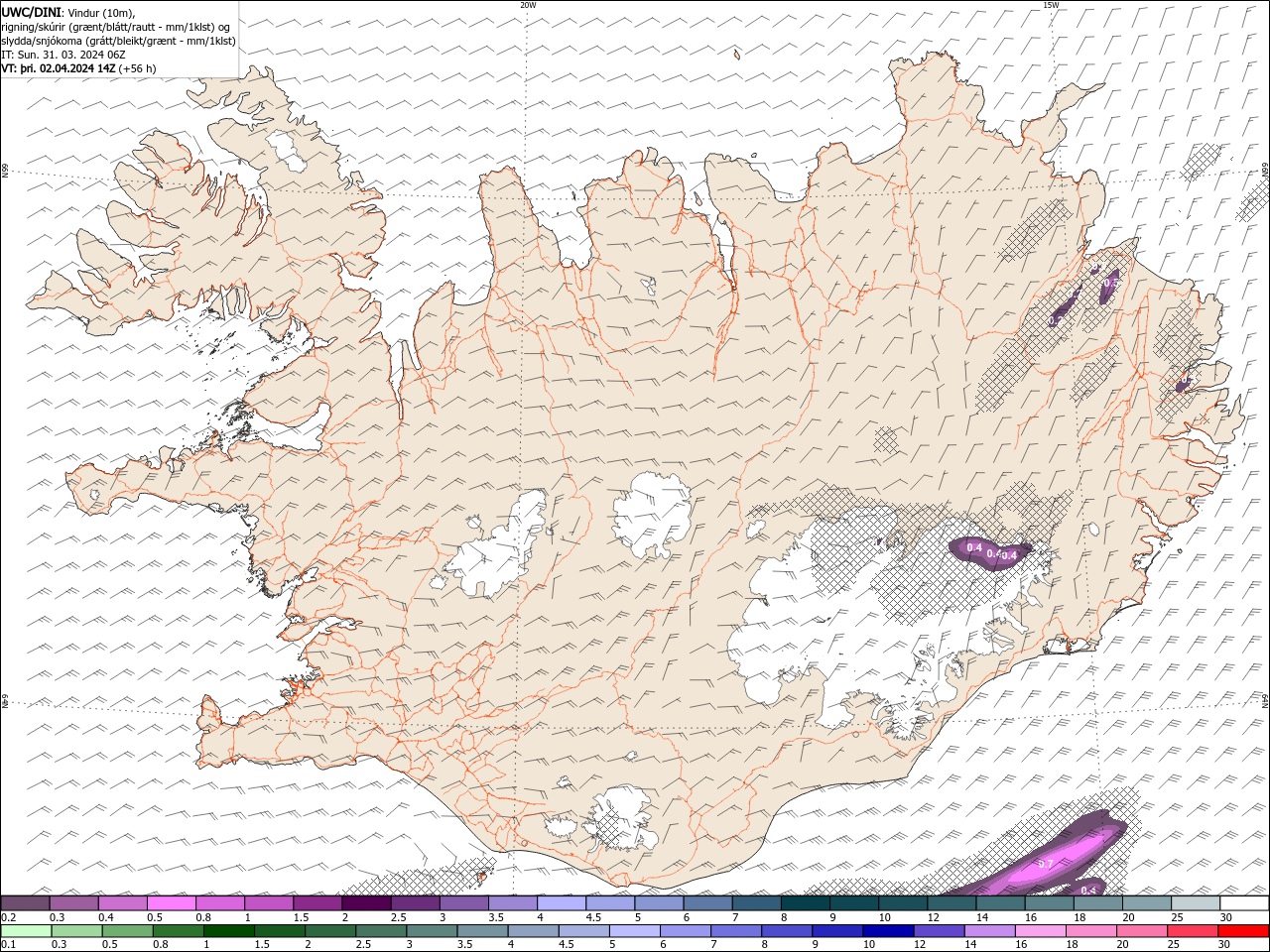
Task: Click the 0.1 value label on the rain scale
Action: tap(9, 944)
